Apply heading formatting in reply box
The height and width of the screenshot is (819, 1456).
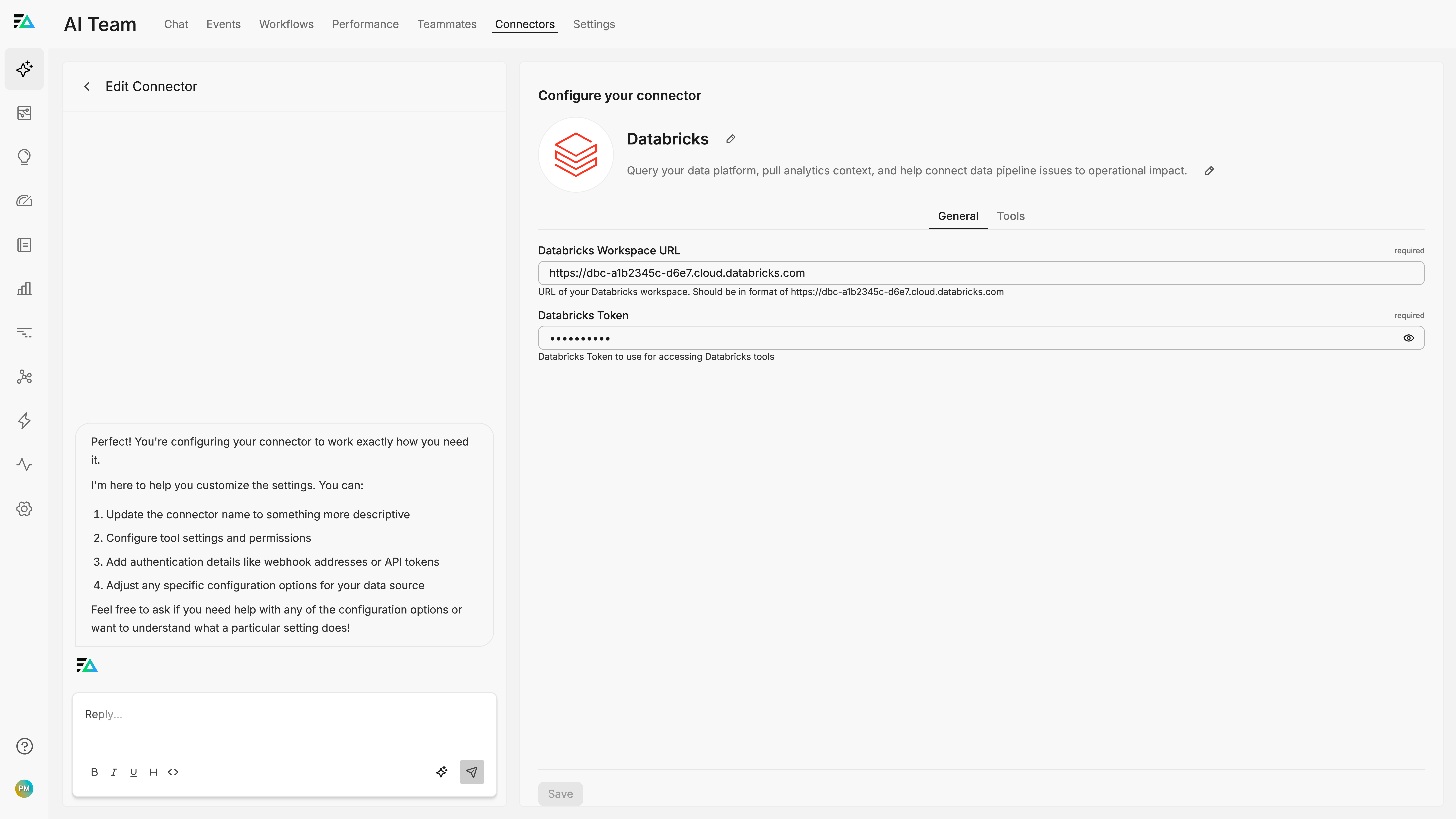pyautogui.click(x=153, y=772)
